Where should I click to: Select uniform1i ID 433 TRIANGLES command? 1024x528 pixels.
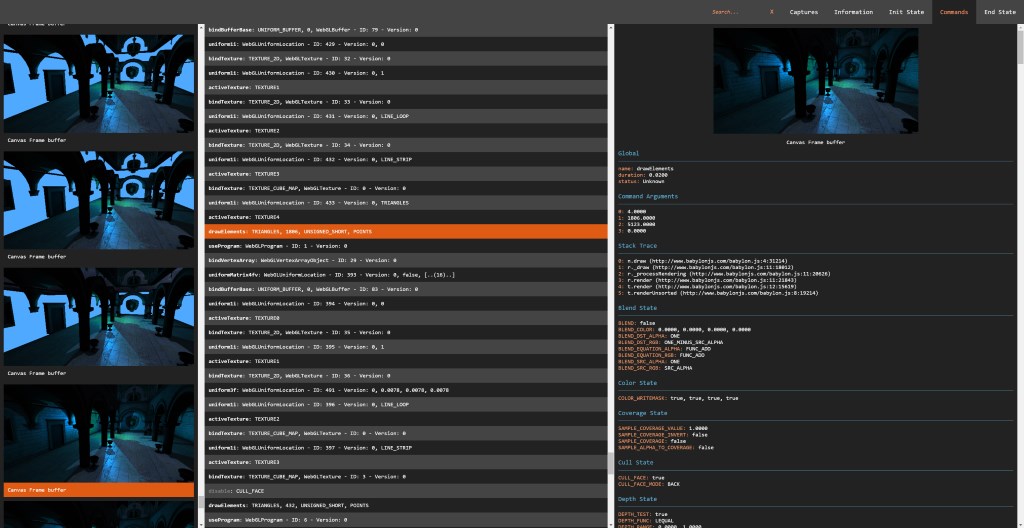406,203
